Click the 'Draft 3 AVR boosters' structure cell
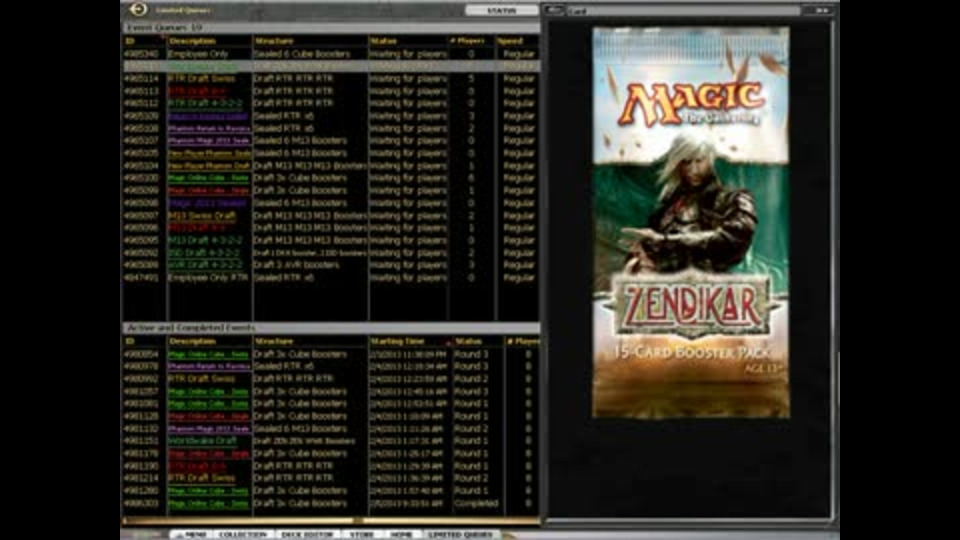Image resolution: width=960 pixels, height=540 pixels. click(x=296, y=265)
